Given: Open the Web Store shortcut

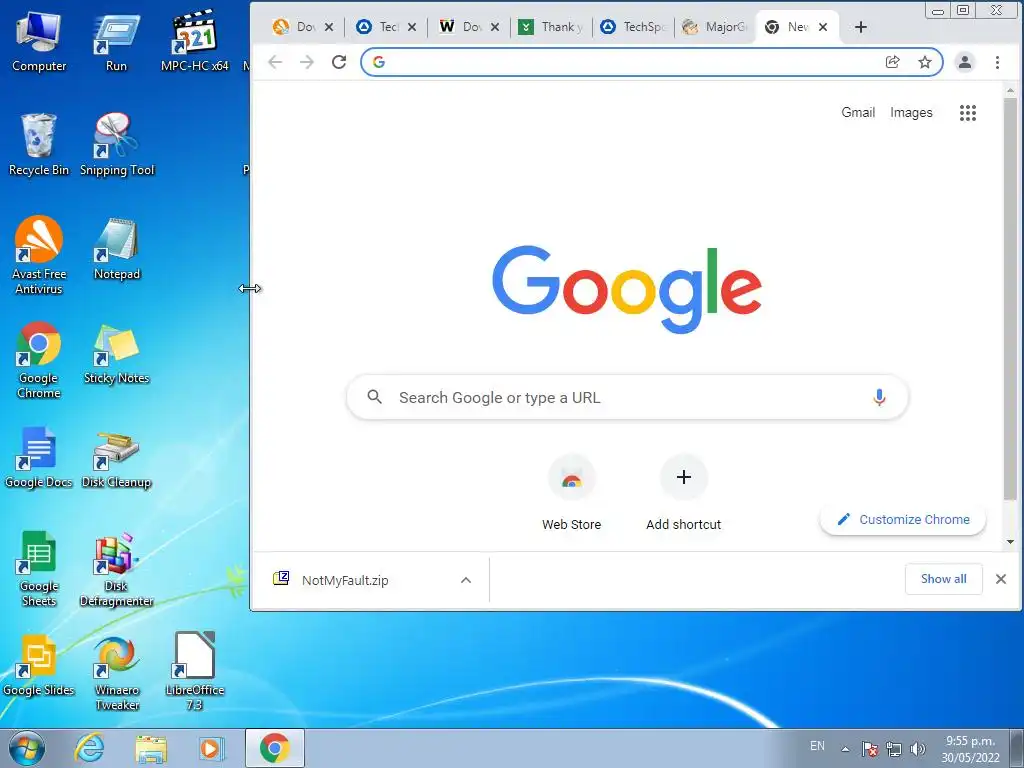Looking at the screenshot, I should (571, 493).
